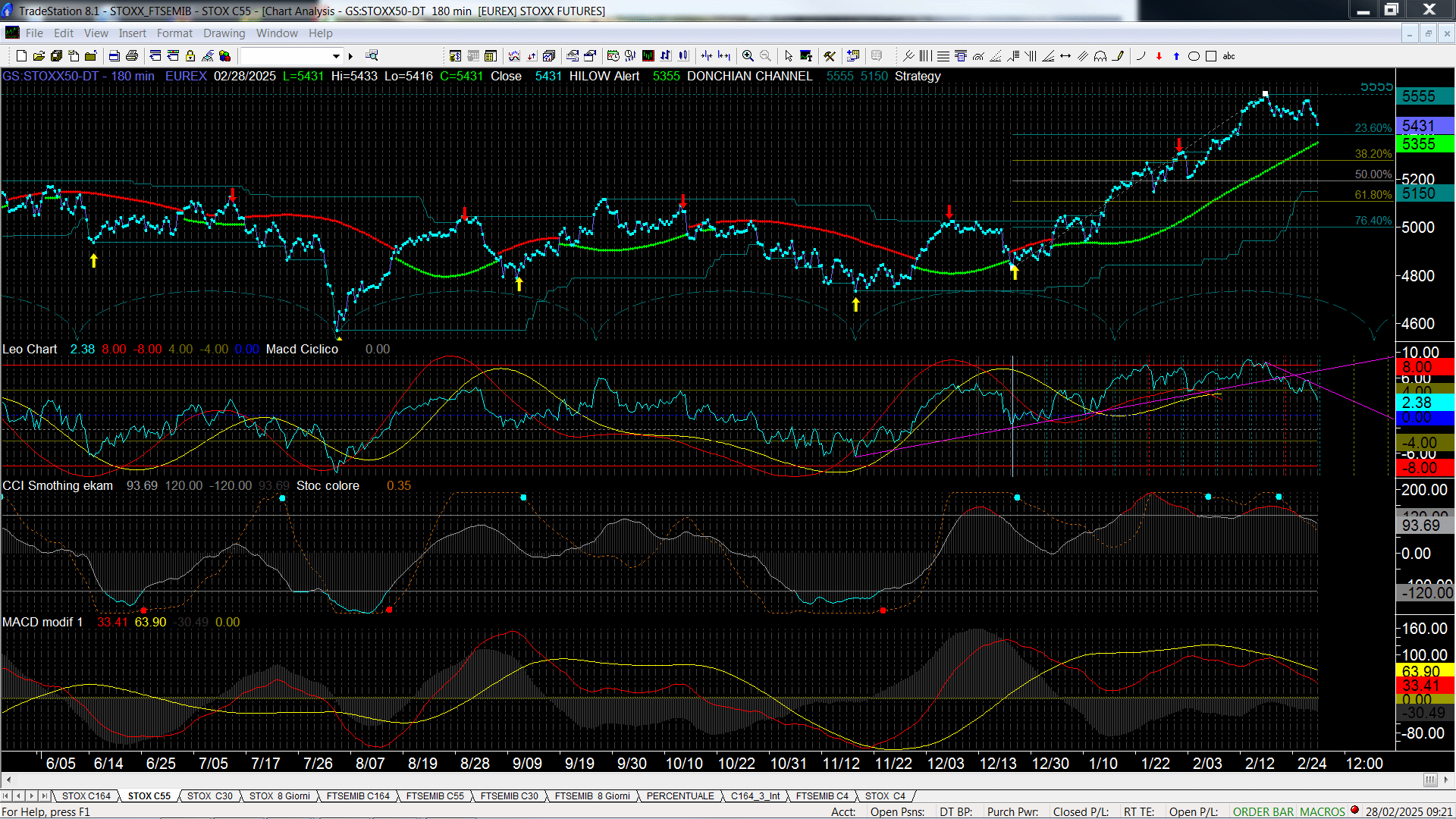
Task: Click the crossed hammers strategy icon
Action: coord(830,56)
